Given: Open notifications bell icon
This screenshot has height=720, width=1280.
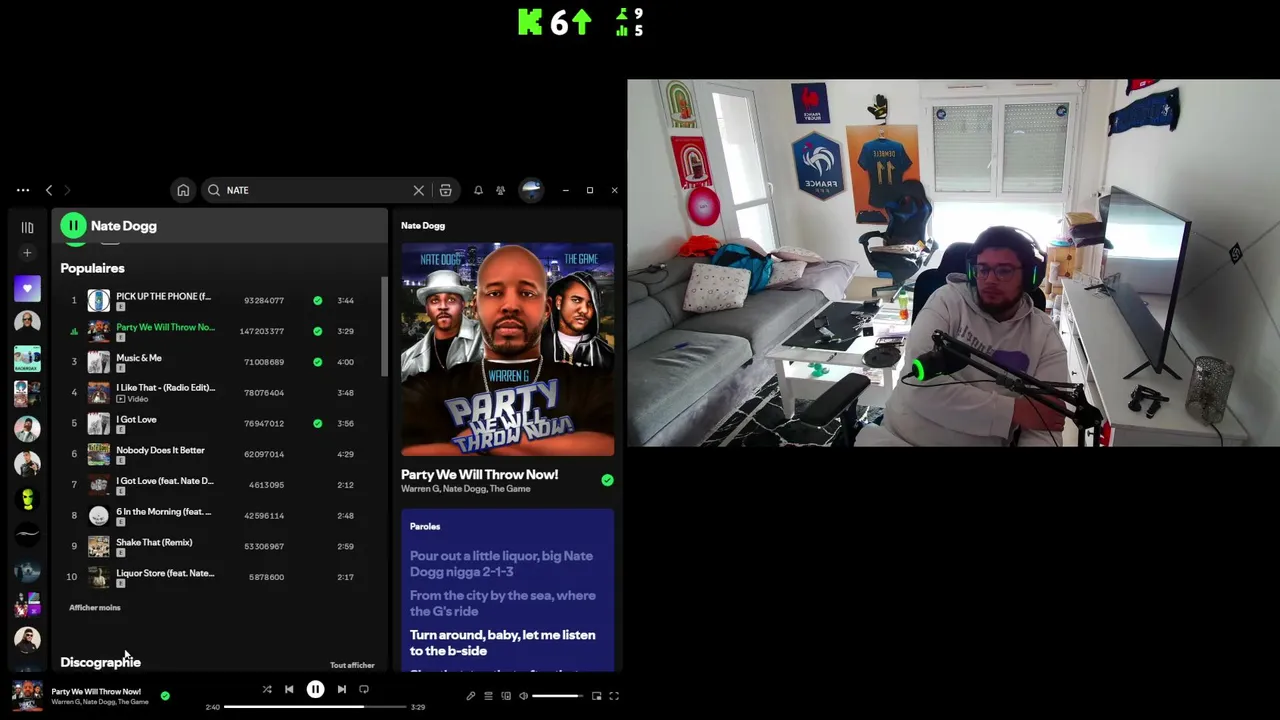Looking at the screenshot, I should [x=478, y=190].
